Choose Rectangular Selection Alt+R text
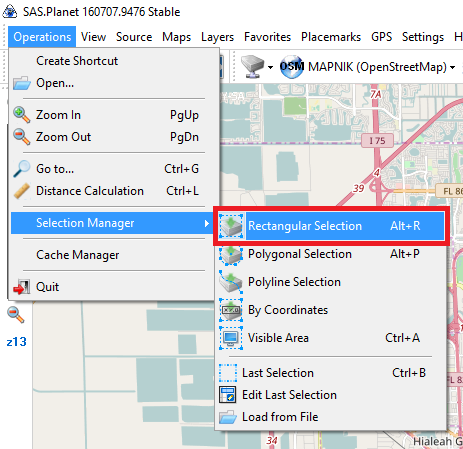This screenshot has width=463, height=449. (x=334, y=226)
